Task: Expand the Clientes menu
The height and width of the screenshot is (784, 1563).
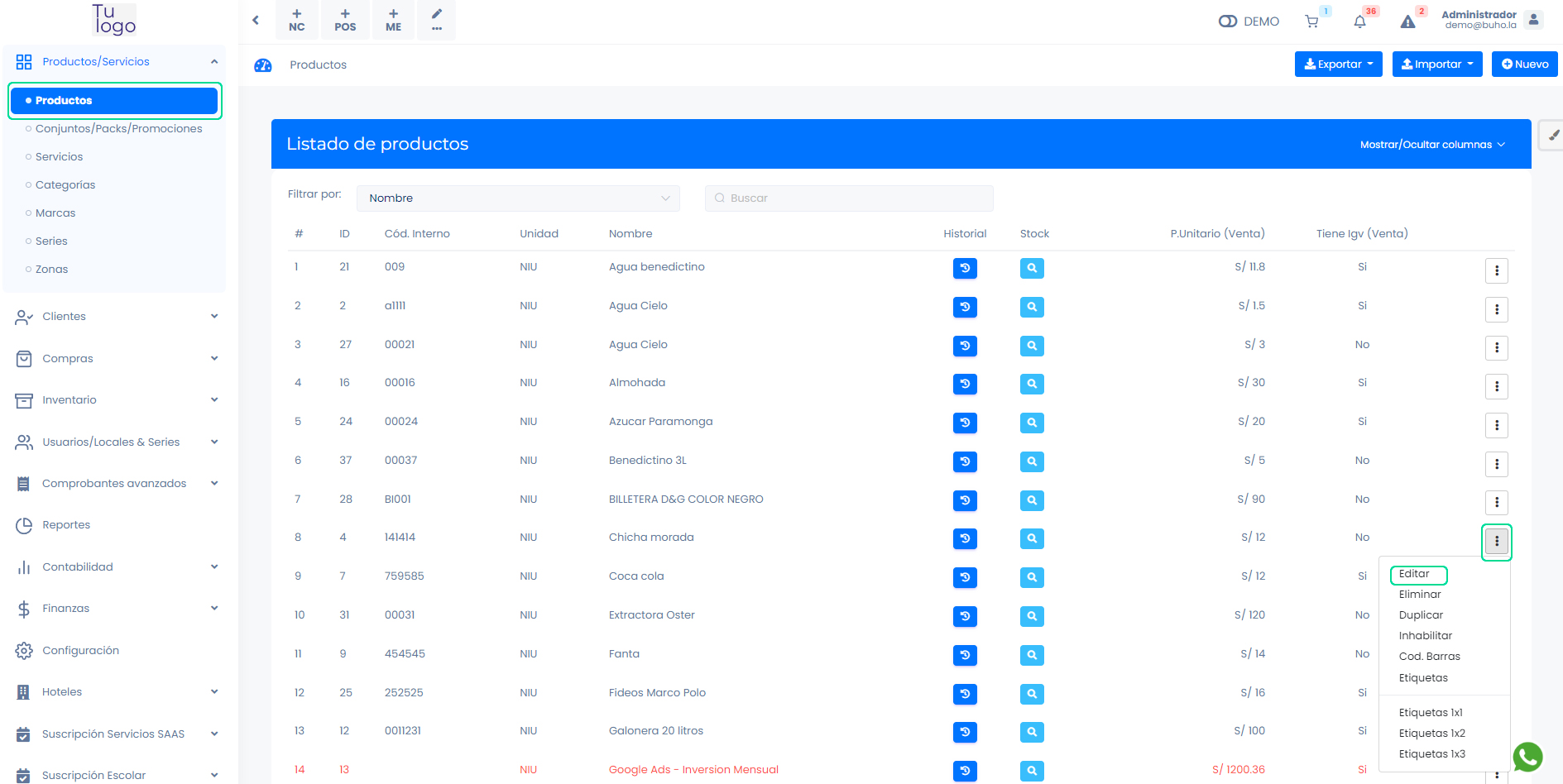Action: click(x=114, y=317)
